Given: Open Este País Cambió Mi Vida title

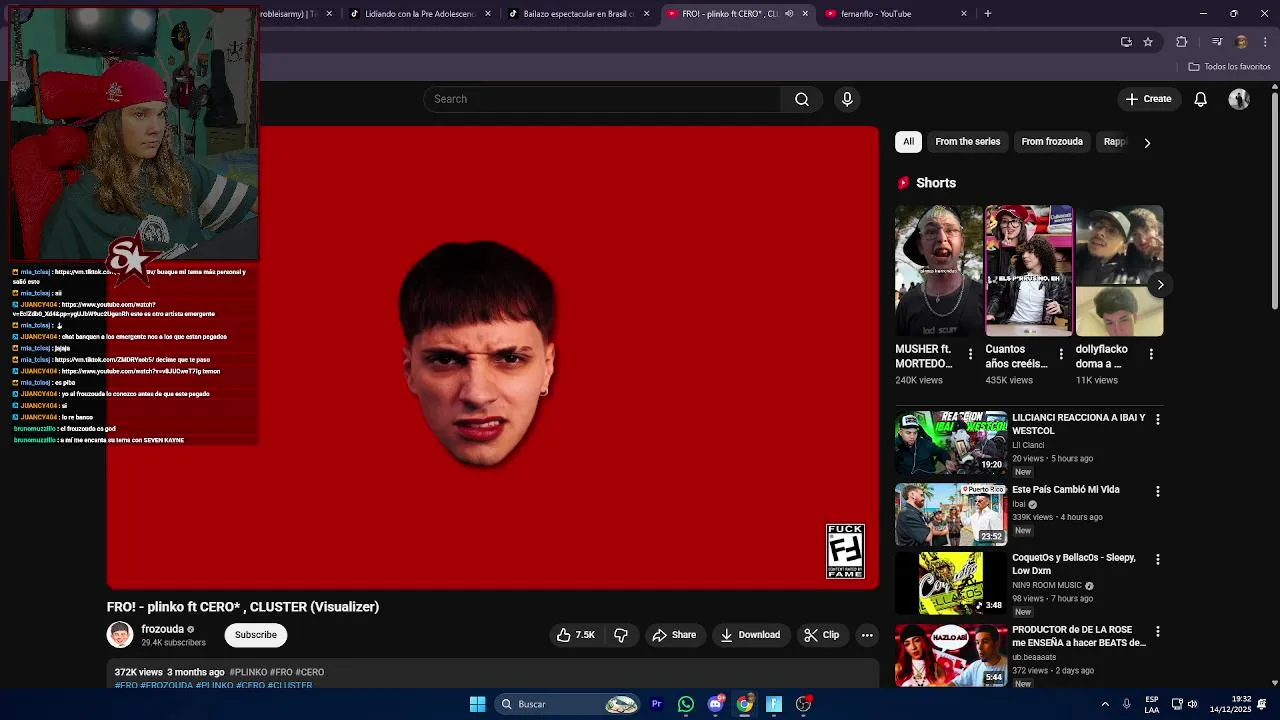Looking at the screenshot, I should [1066, 490].
